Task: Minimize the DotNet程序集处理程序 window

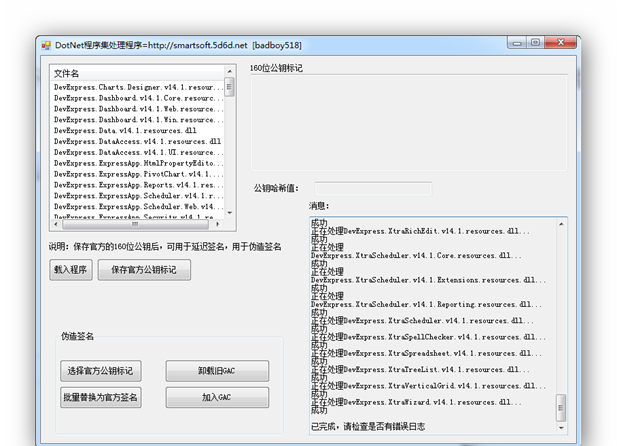Action: click(x=517, y=43)
